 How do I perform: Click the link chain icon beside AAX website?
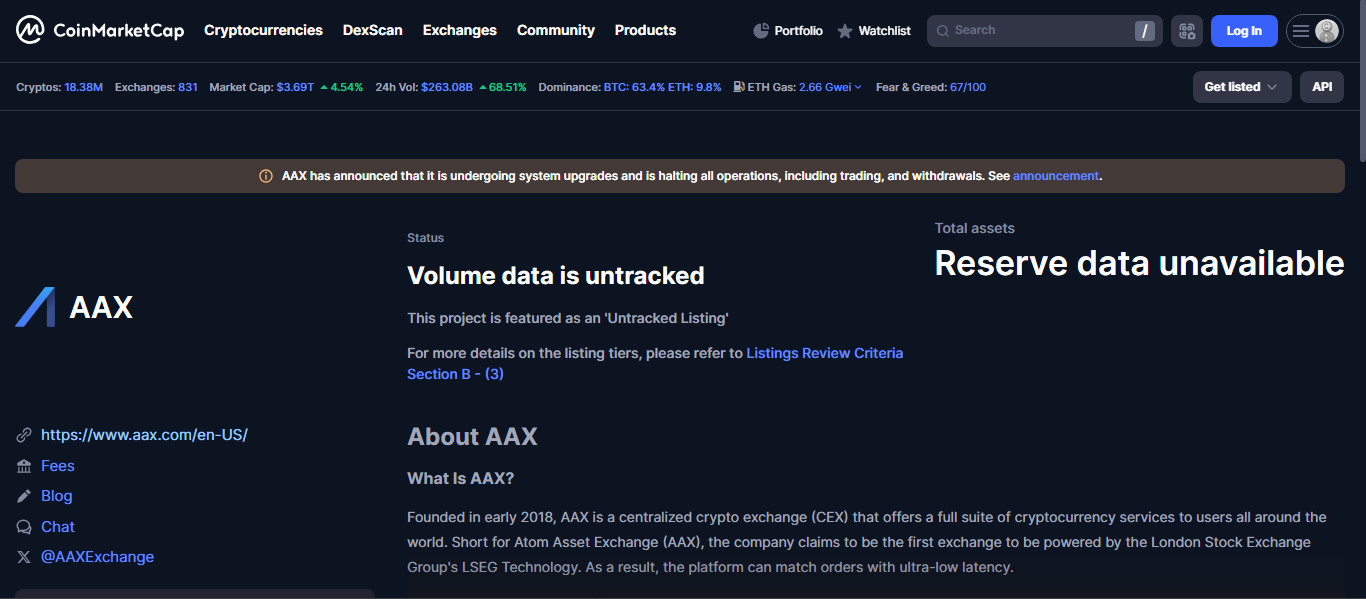pos(24,435)
